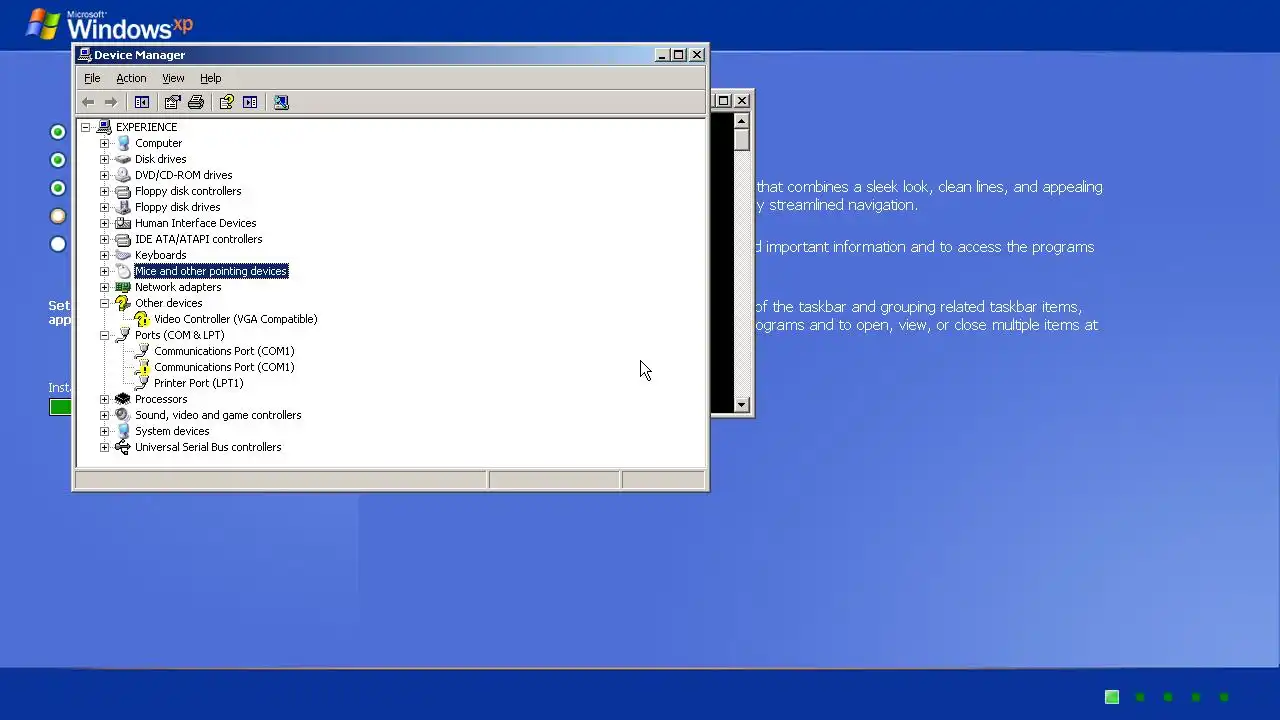The width and height of the screenshot is (1280, 720).
Task: Collapse the Ports (COM & LPT) node
Action: click(104, 335)
